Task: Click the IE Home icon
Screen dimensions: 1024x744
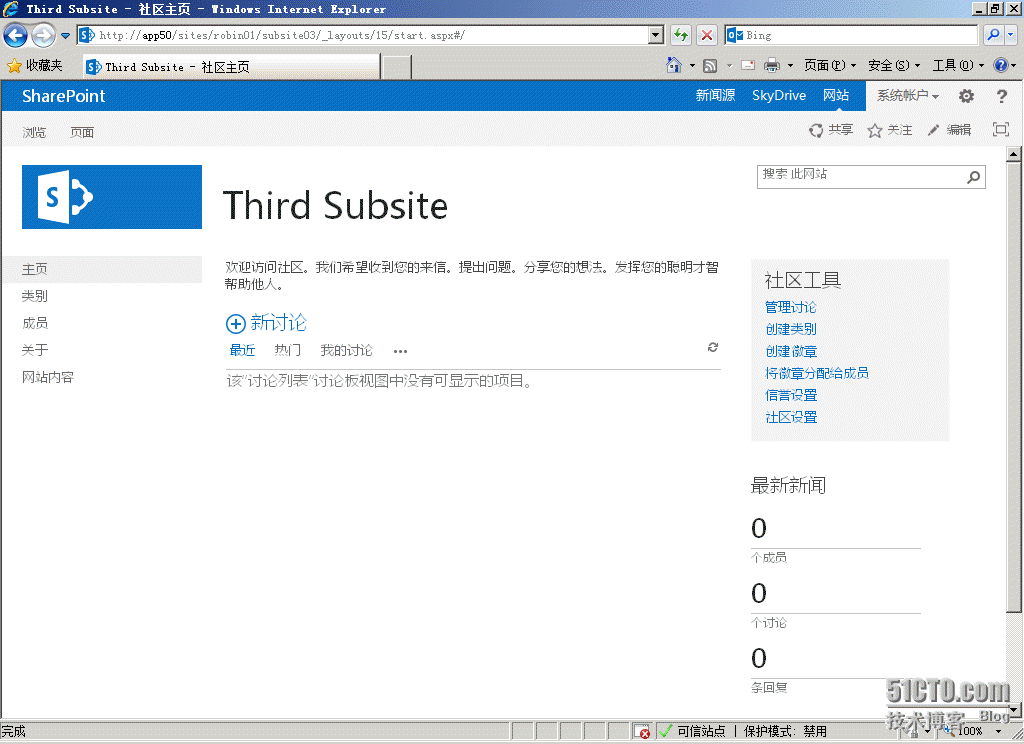Action: (x=674, y=65)
